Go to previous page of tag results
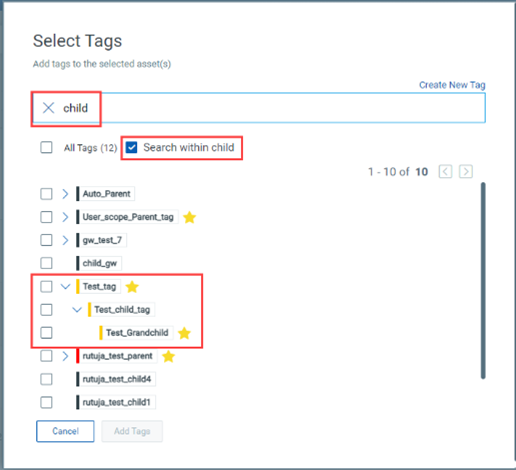This screenshot has height=470, width=516. 445,172
